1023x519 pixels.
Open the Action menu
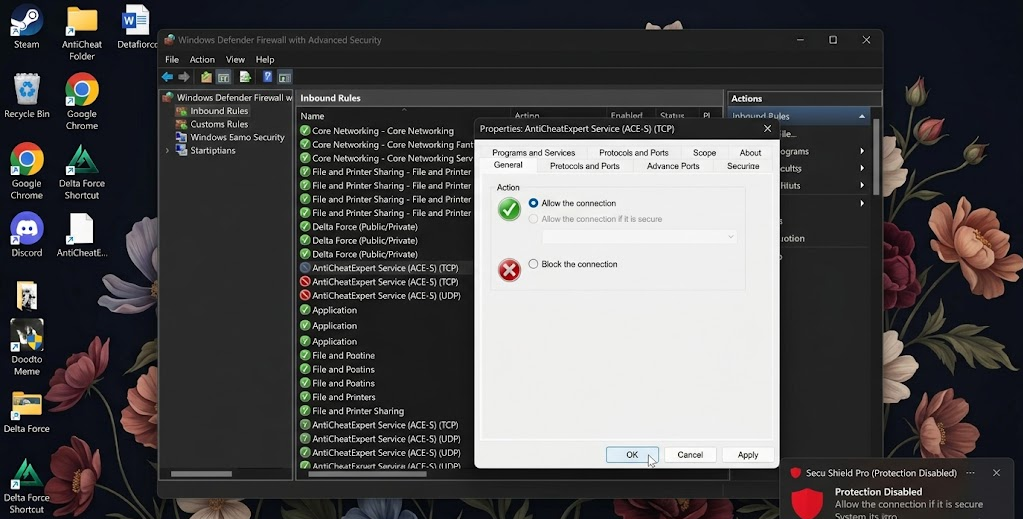202,59
